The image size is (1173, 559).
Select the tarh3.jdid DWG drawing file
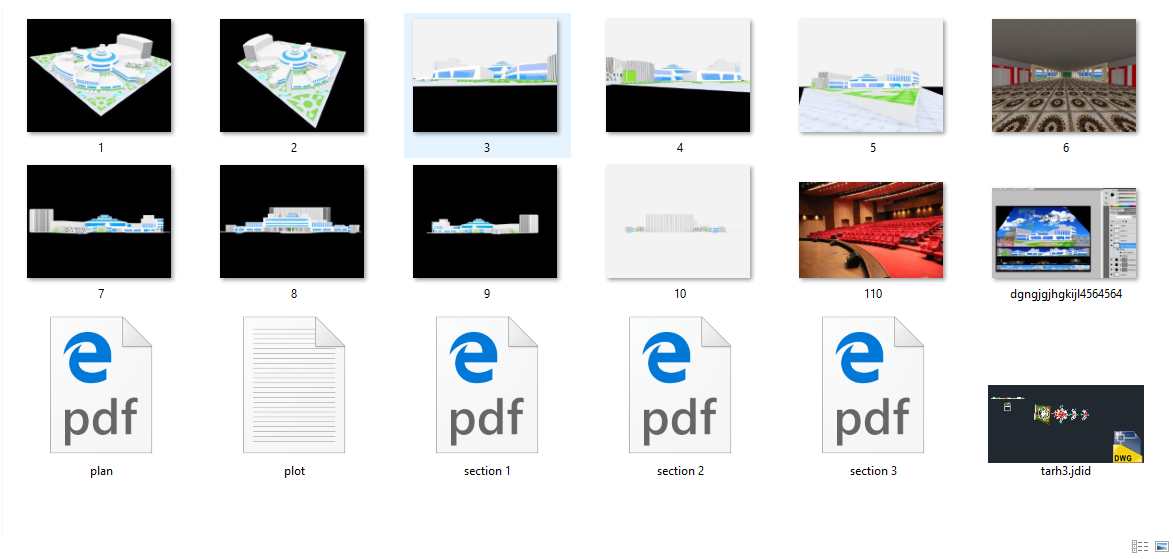click(x=1065, y=423)
